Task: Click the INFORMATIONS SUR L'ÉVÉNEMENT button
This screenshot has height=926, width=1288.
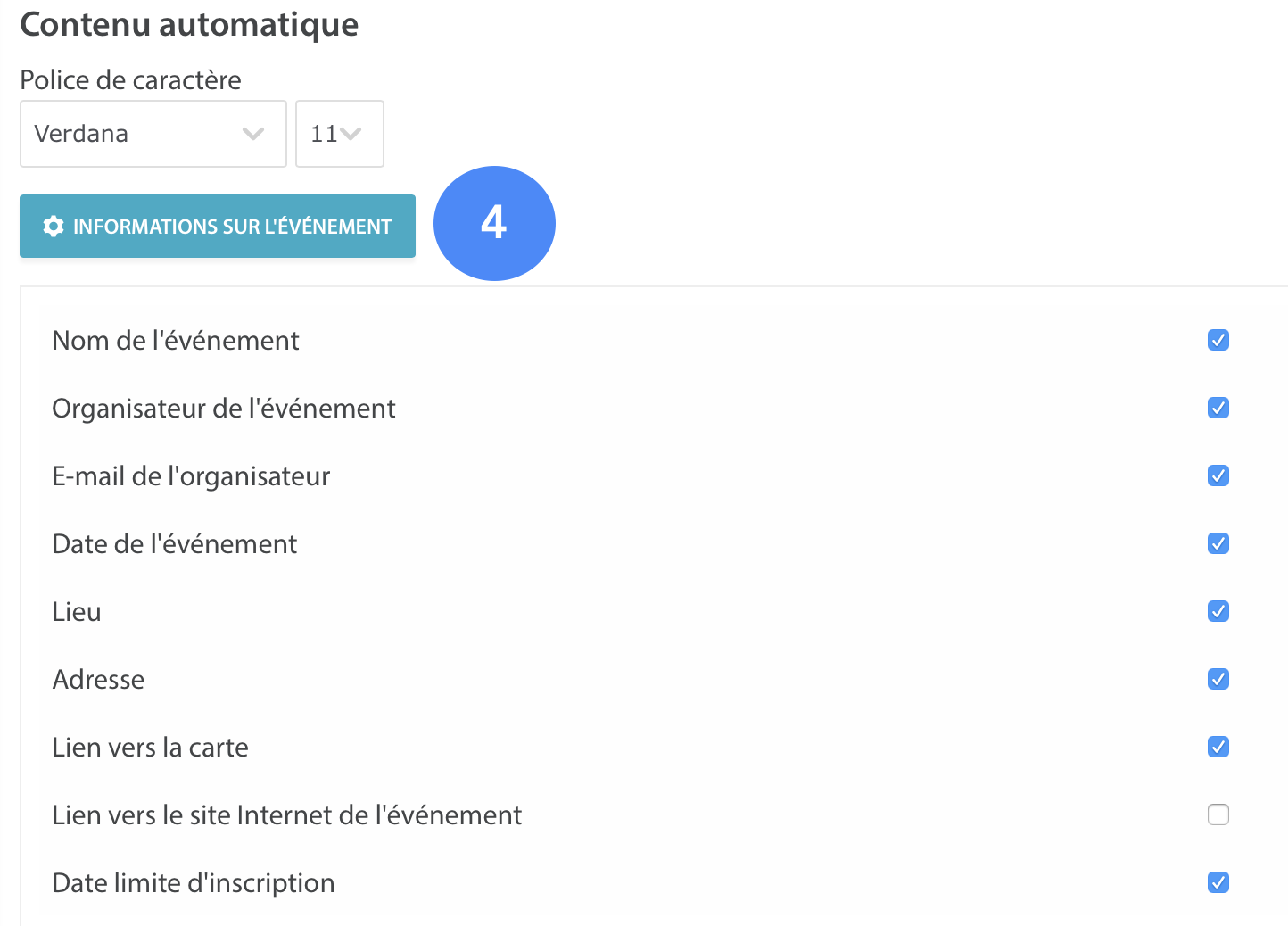Action: coord(218,227)
